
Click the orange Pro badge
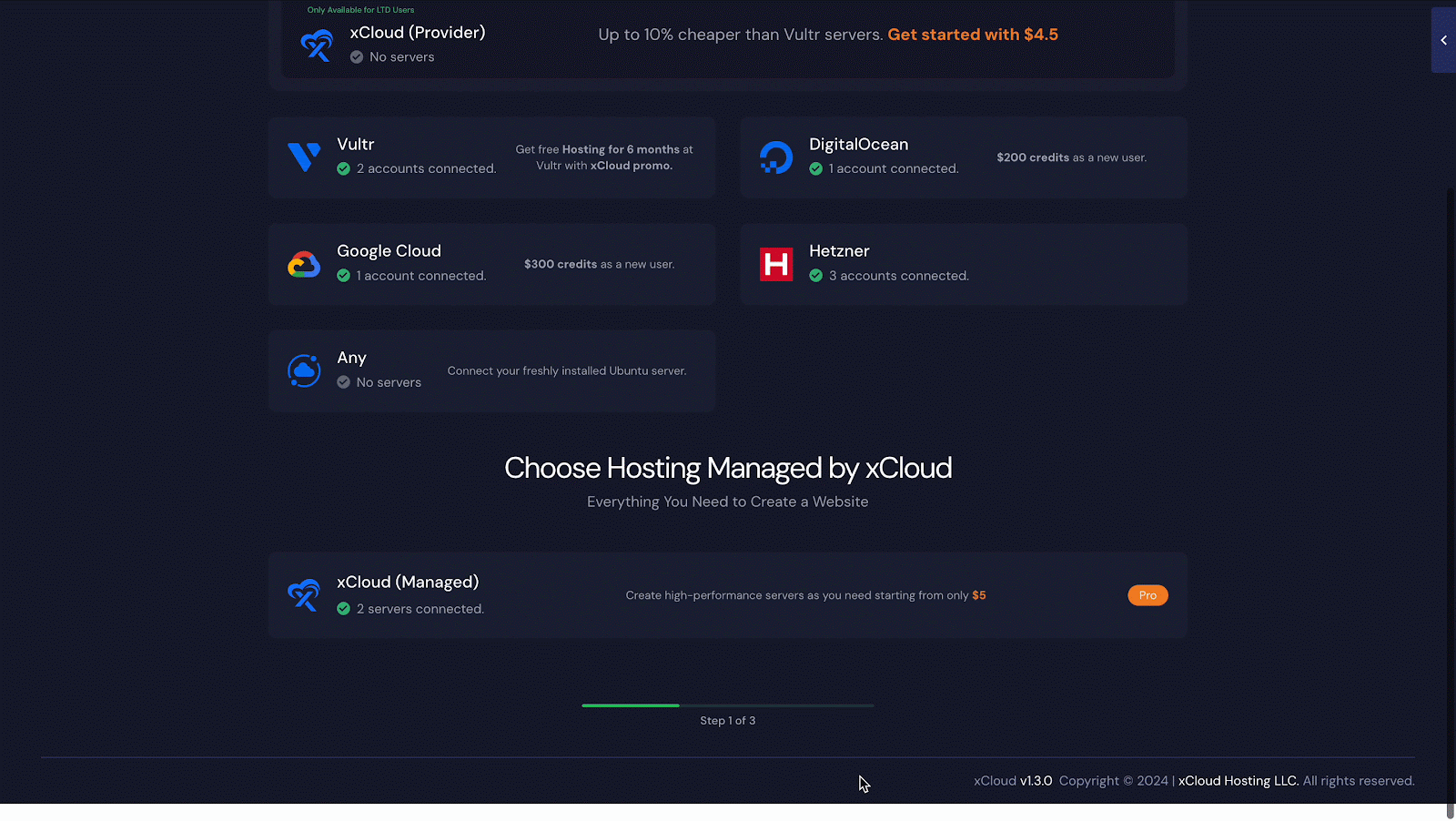(1148, 594)
